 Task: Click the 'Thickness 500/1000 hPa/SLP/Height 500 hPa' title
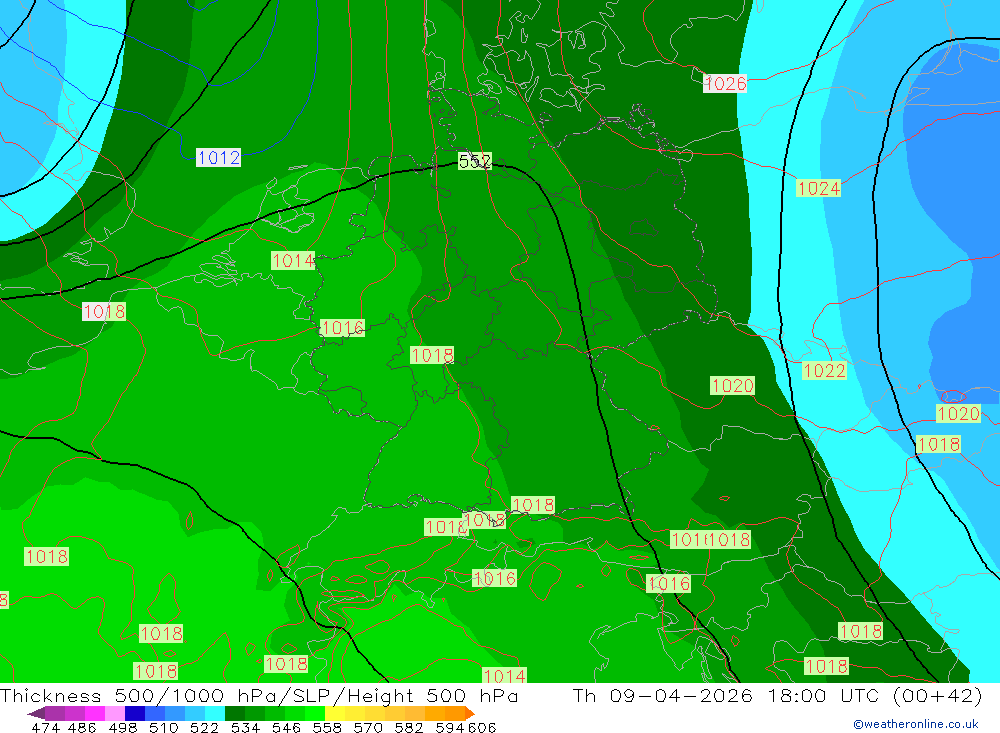click(259, 695)
